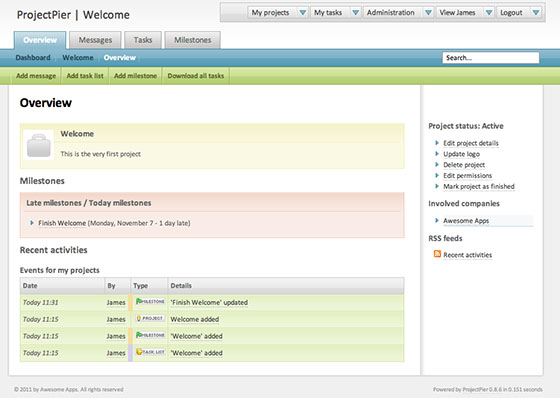
Task: Click the Delete project link
Action: pyautogui.click(x=464, y=165)
